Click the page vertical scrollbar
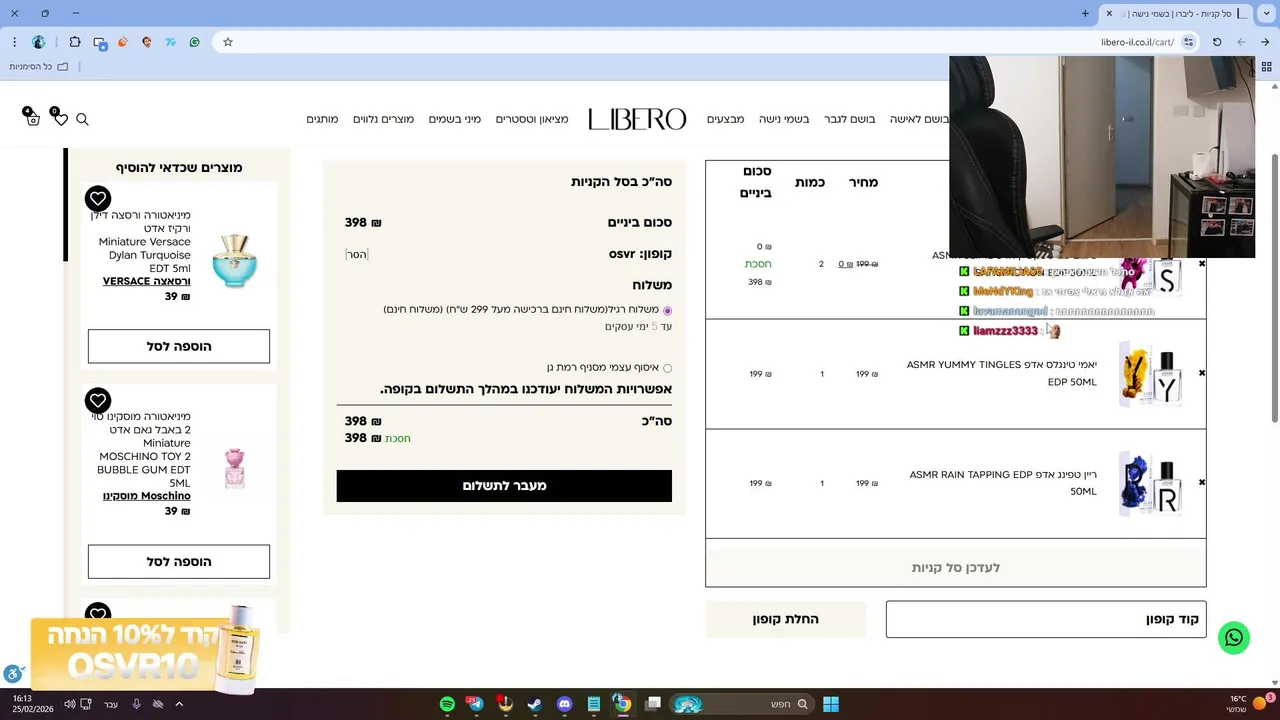This screenshot has height=720, width=1280. point(1274,288)
